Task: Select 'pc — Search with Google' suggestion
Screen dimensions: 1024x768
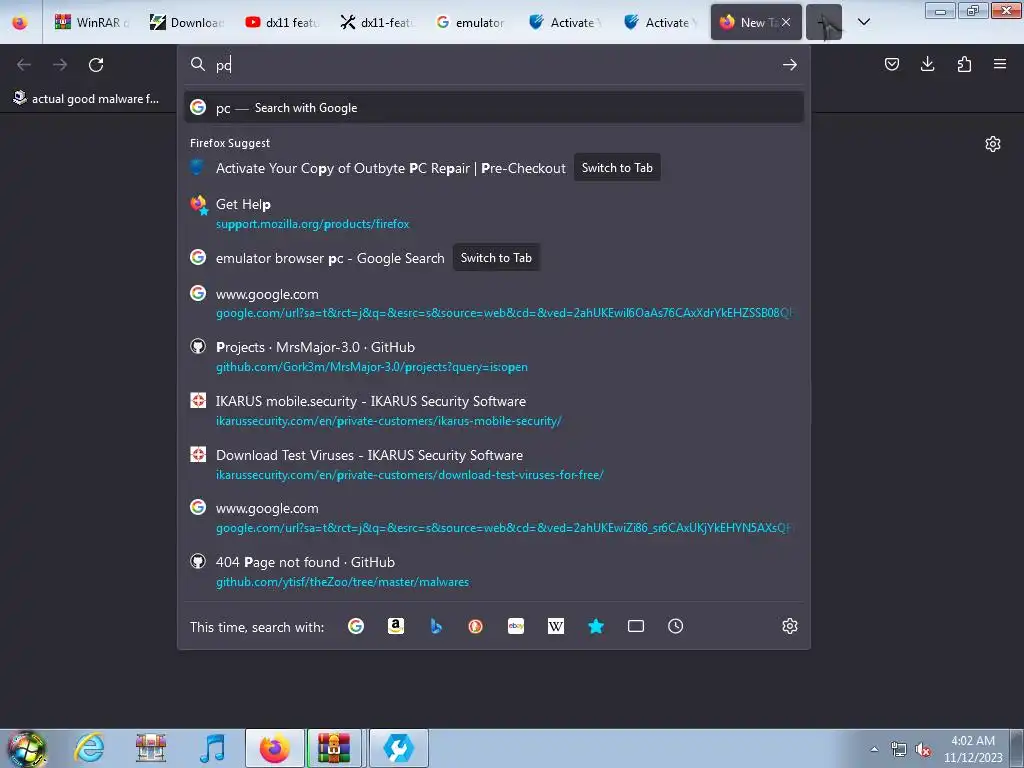Action: [494, 108]
